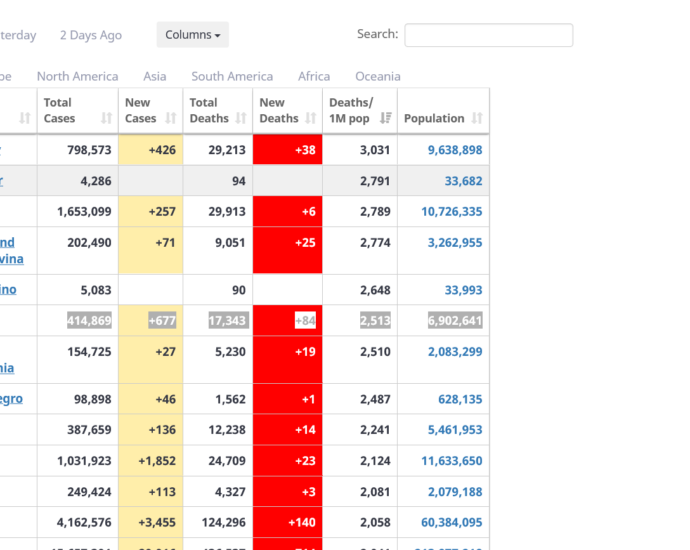Click sort arrows in New Cases header
Image resolution: width=690 pixels, height=550 pixels.
point(171,118)
